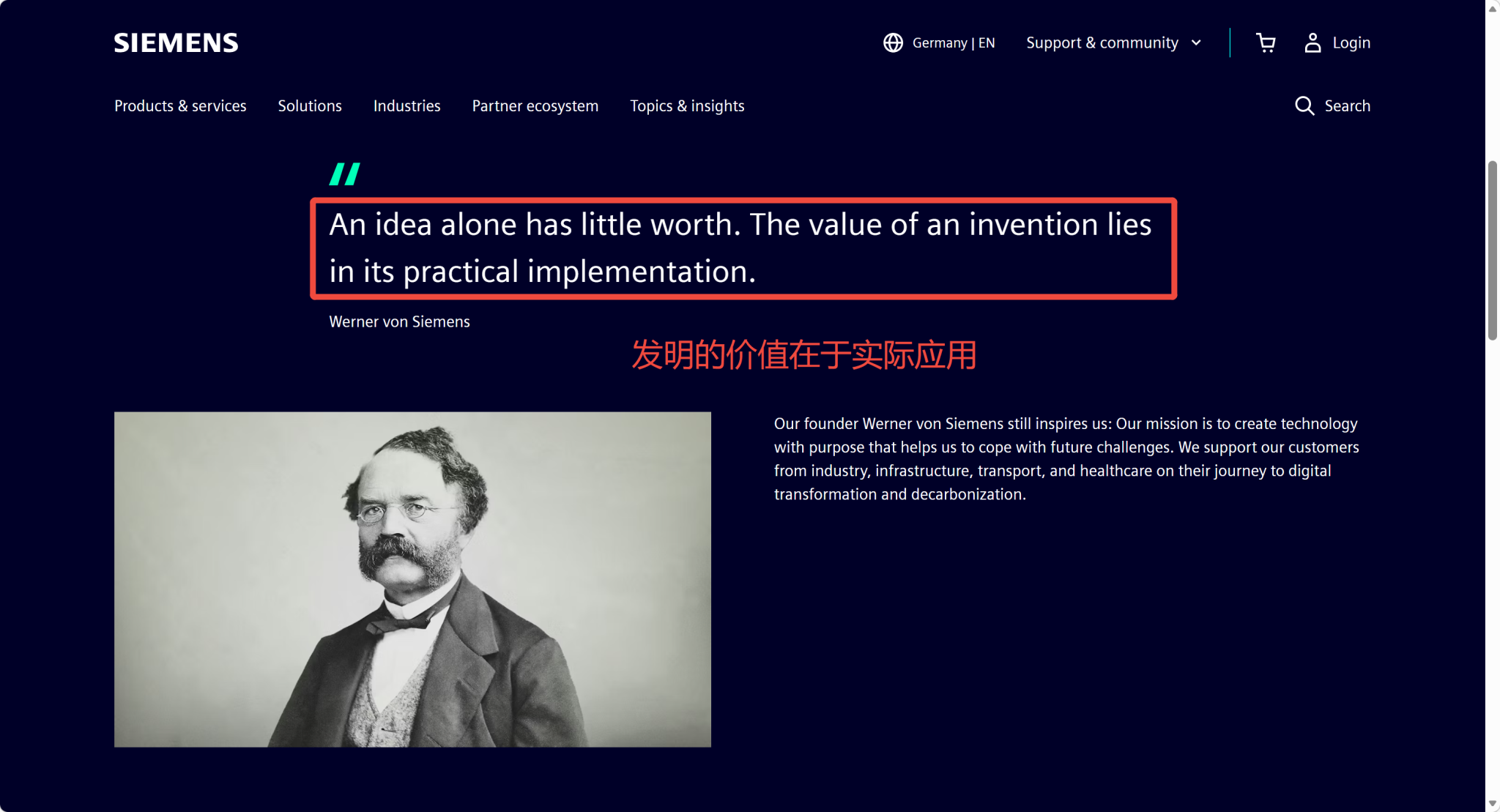This screenshot has height=812, width=1500.
Task: Click the Siemens logo
Action: click(176, 43)
